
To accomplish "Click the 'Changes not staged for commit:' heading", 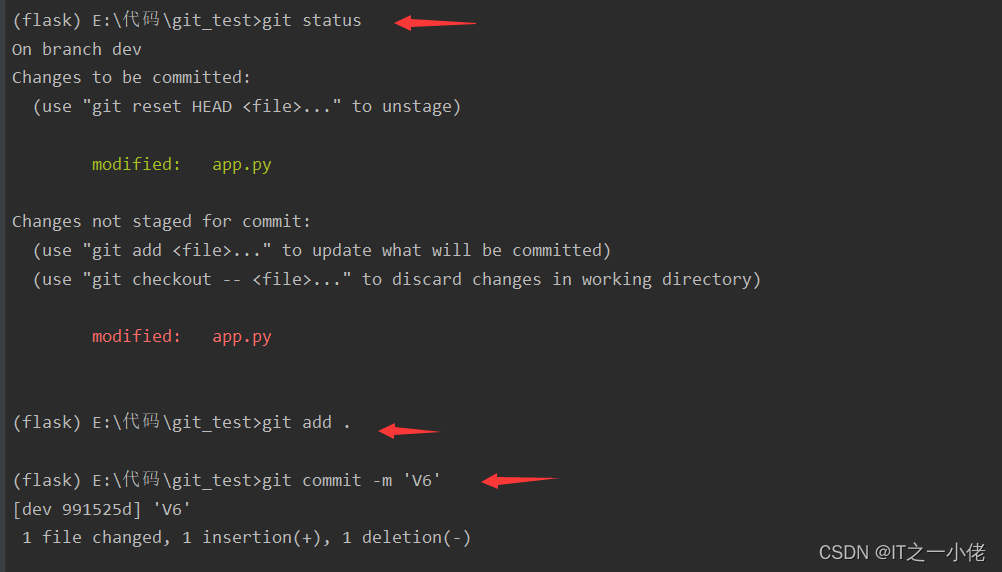I will (x=161, y=221).
